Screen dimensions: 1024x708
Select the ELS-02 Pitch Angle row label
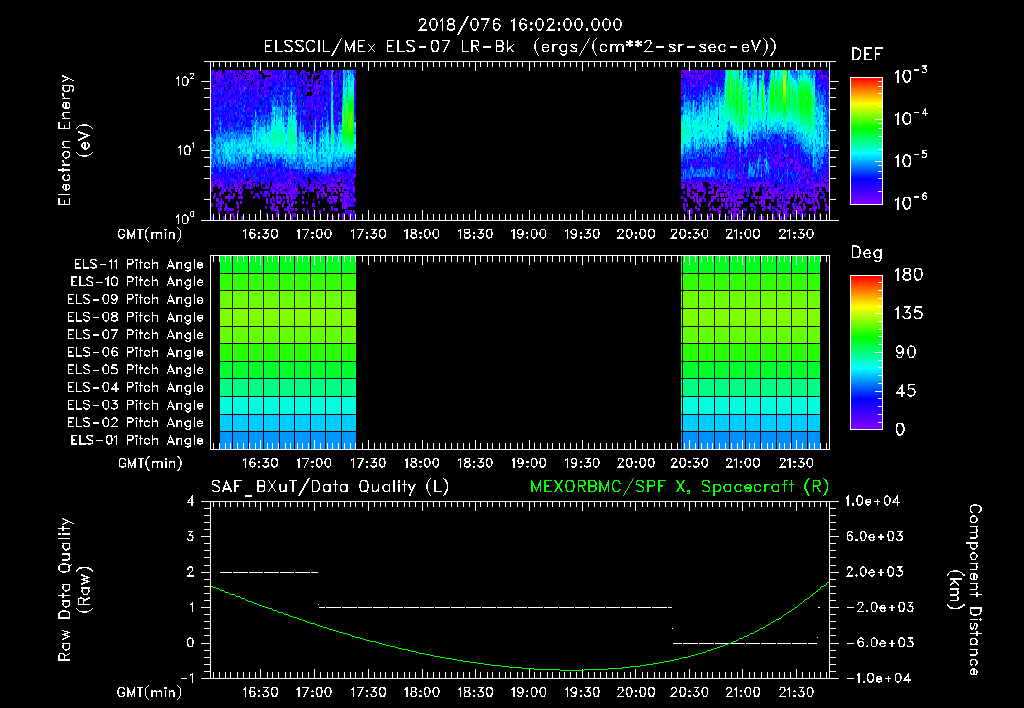point(135,423)
